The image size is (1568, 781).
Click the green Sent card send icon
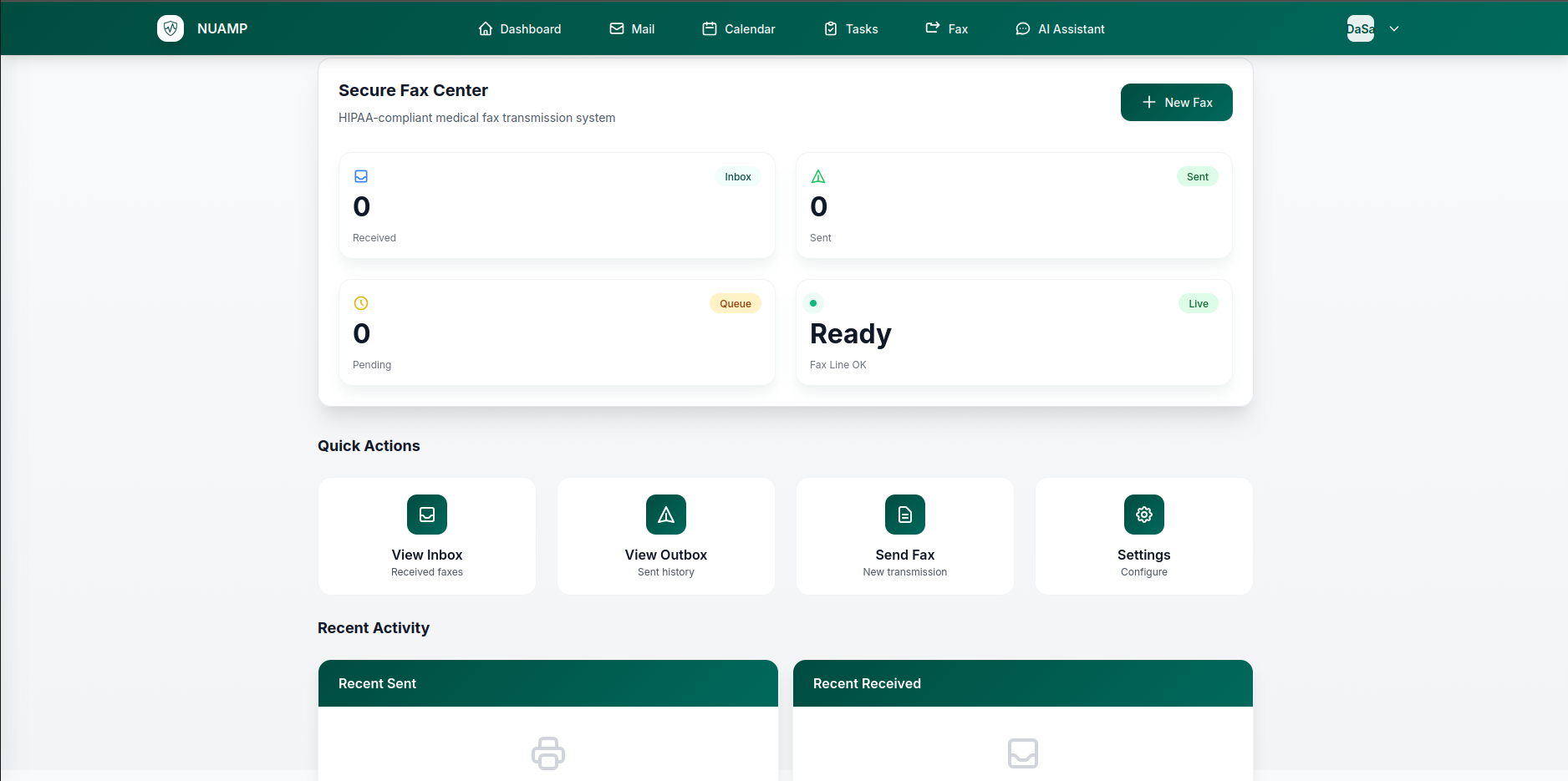coord(818,176)
